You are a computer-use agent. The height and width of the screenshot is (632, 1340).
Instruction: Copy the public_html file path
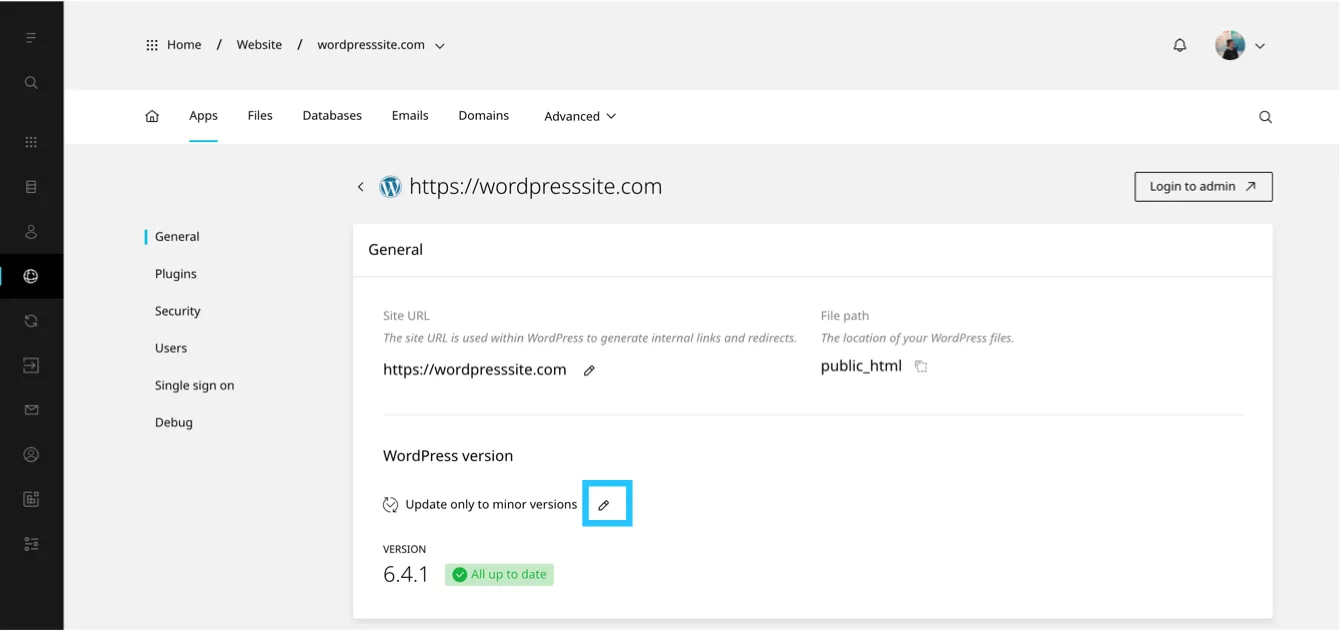pyautogui.click(x=921, y=367)
